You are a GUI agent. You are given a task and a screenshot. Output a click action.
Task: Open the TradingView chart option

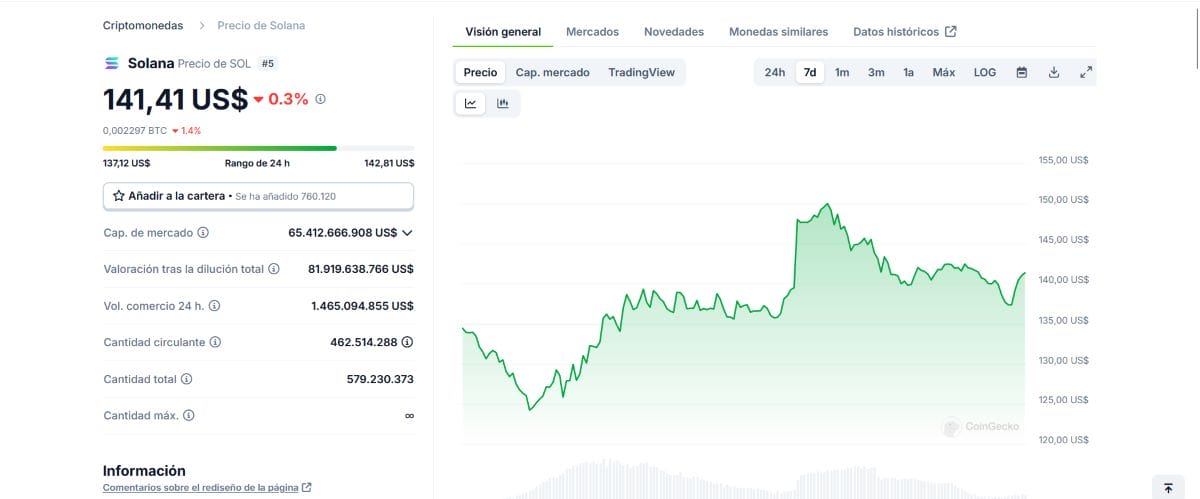pos(641,72)
